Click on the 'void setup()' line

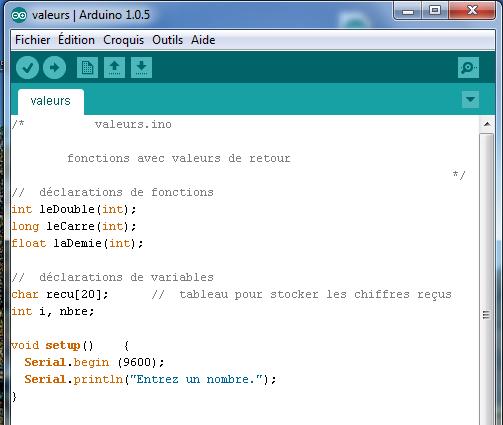(x=70, y=346)
